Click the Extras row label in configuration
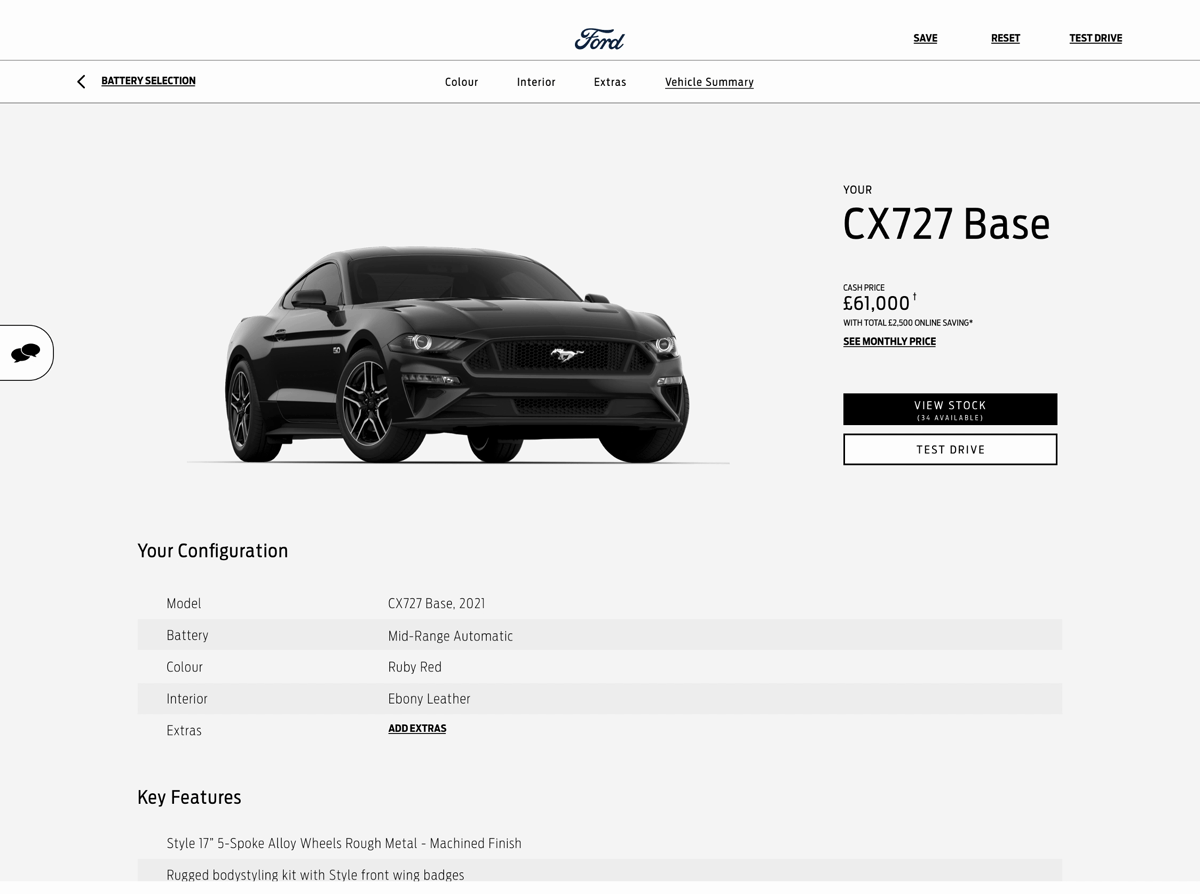 tap(184, 731)
